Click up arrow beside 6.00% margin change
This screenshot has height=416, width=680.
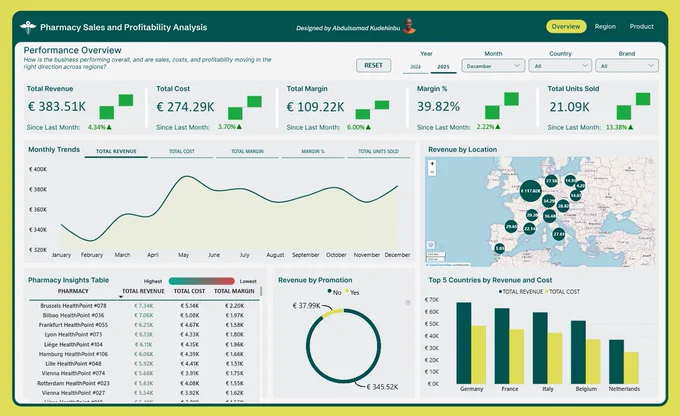tap(368, 127)
